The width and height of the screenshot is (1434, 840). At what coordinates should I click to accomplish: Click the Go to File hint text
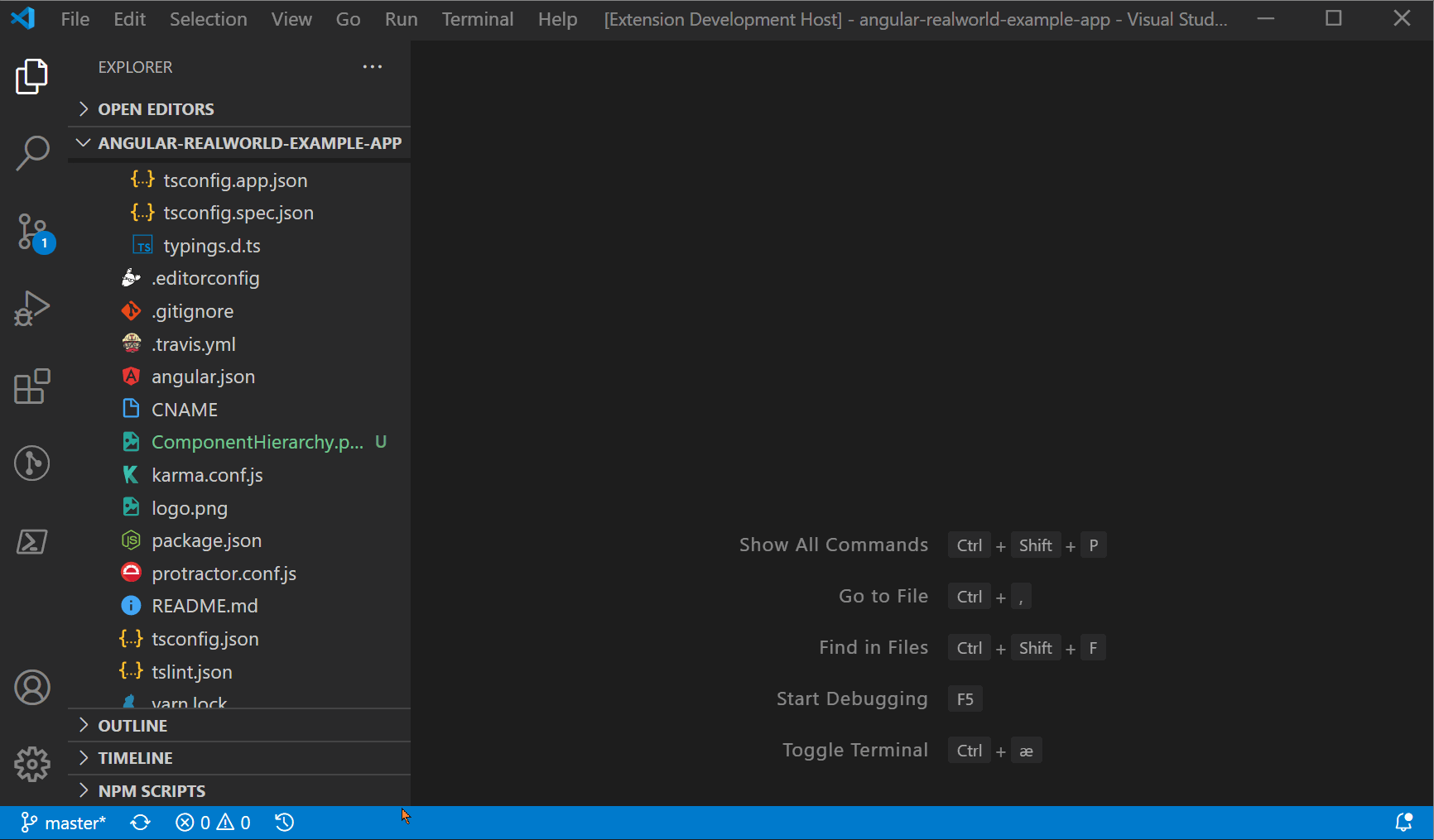[883, 596]
